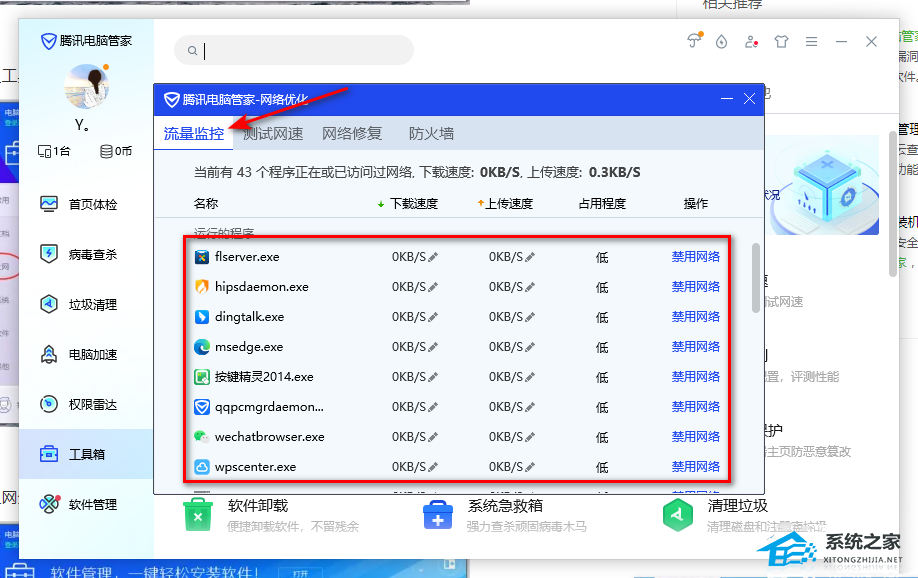Sort by 名称 column header
The image size is (918, 578).
(206, 203)
